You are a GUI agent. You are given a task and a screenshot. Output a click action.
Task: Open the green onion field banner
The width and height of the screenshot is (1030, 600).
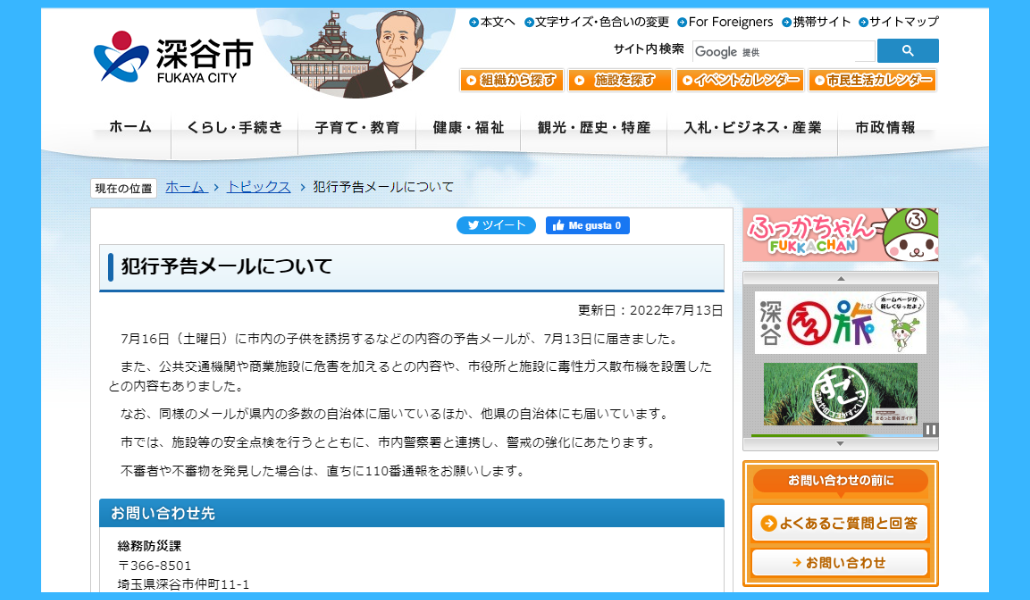click(840, 393)
